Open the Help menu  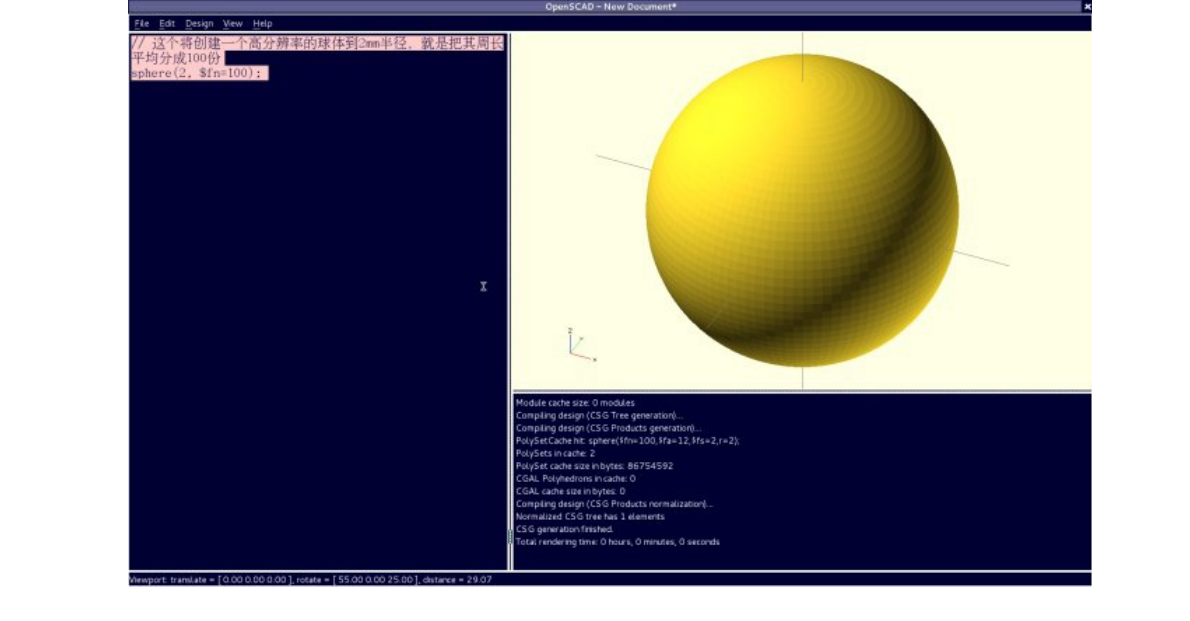(x=262, y=24)
